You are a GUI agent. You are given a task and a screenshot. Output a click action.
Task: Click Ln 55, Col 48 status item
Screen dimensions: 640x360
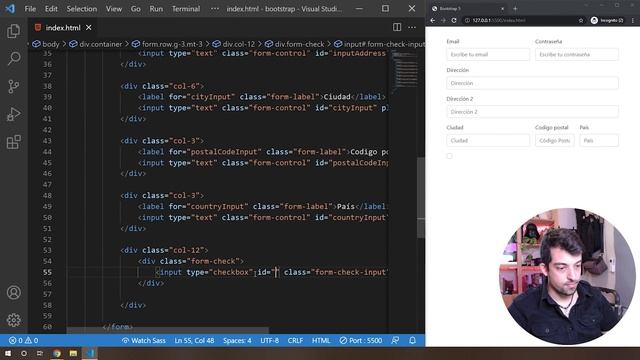pyautogui.click(x=194, y=340)
